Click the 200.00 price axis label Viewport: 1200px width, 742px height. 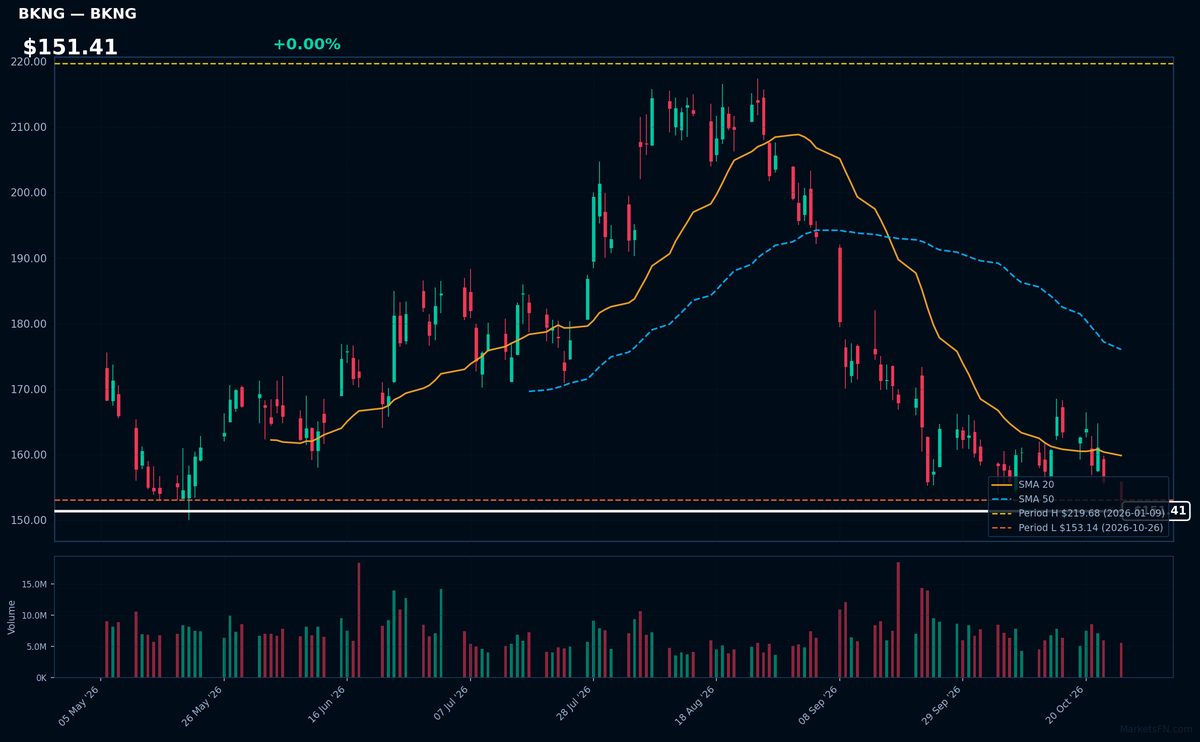pos(30,193)
